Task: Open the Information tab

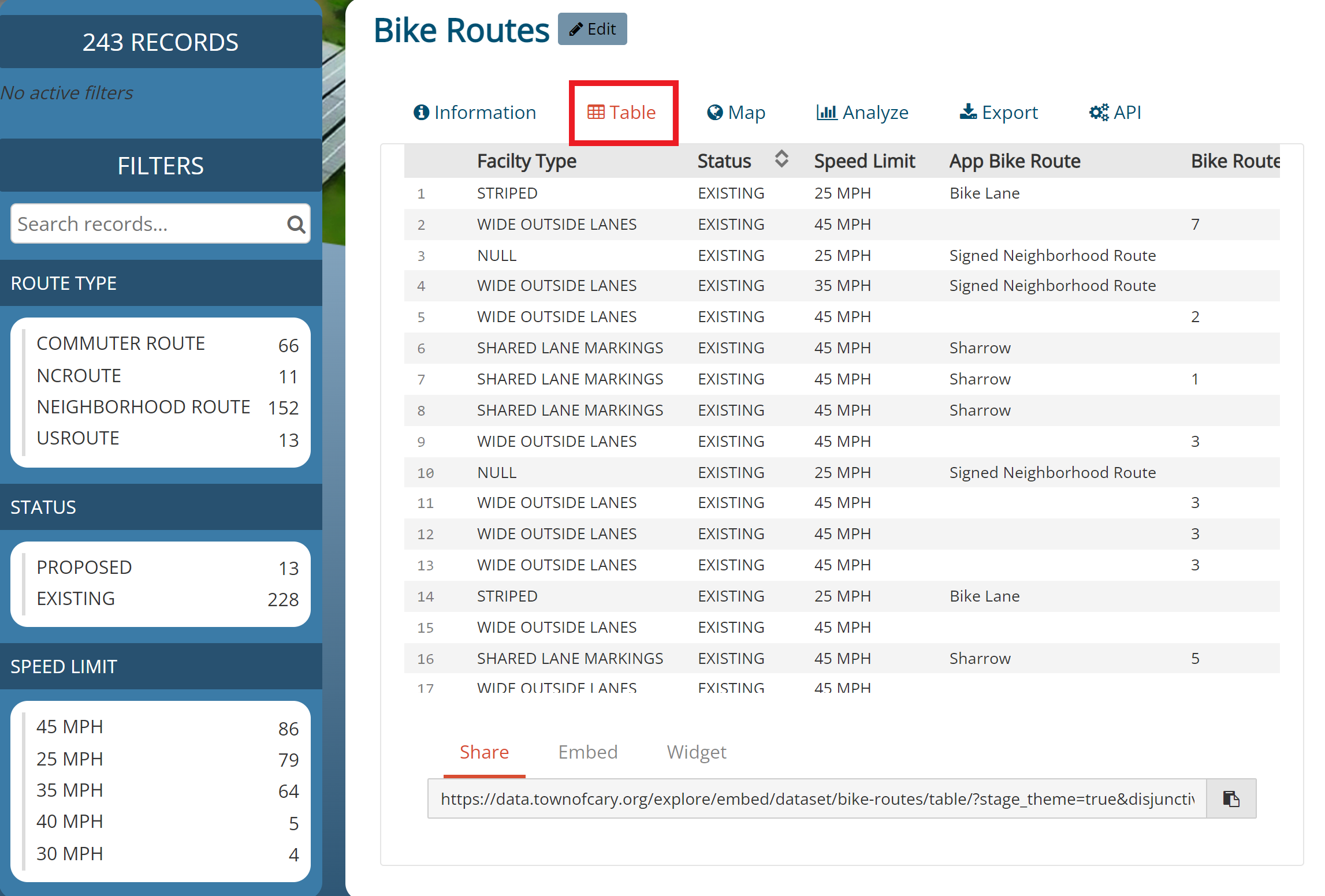Action: coord(475,112)
